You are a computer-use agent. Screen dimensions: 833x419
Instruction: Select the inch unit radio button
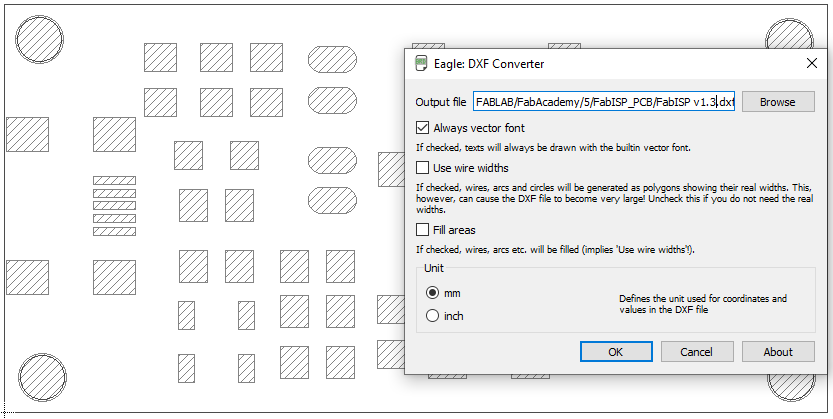click(x=432, y=316)
